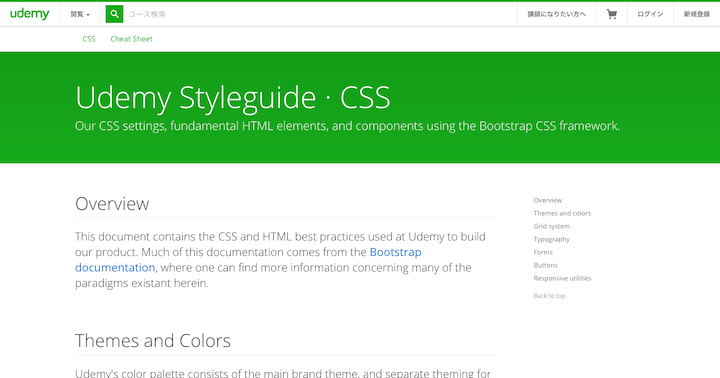Click the Udemy logo
This screenshot has height=378, width=720.
(x=29, y=14)
